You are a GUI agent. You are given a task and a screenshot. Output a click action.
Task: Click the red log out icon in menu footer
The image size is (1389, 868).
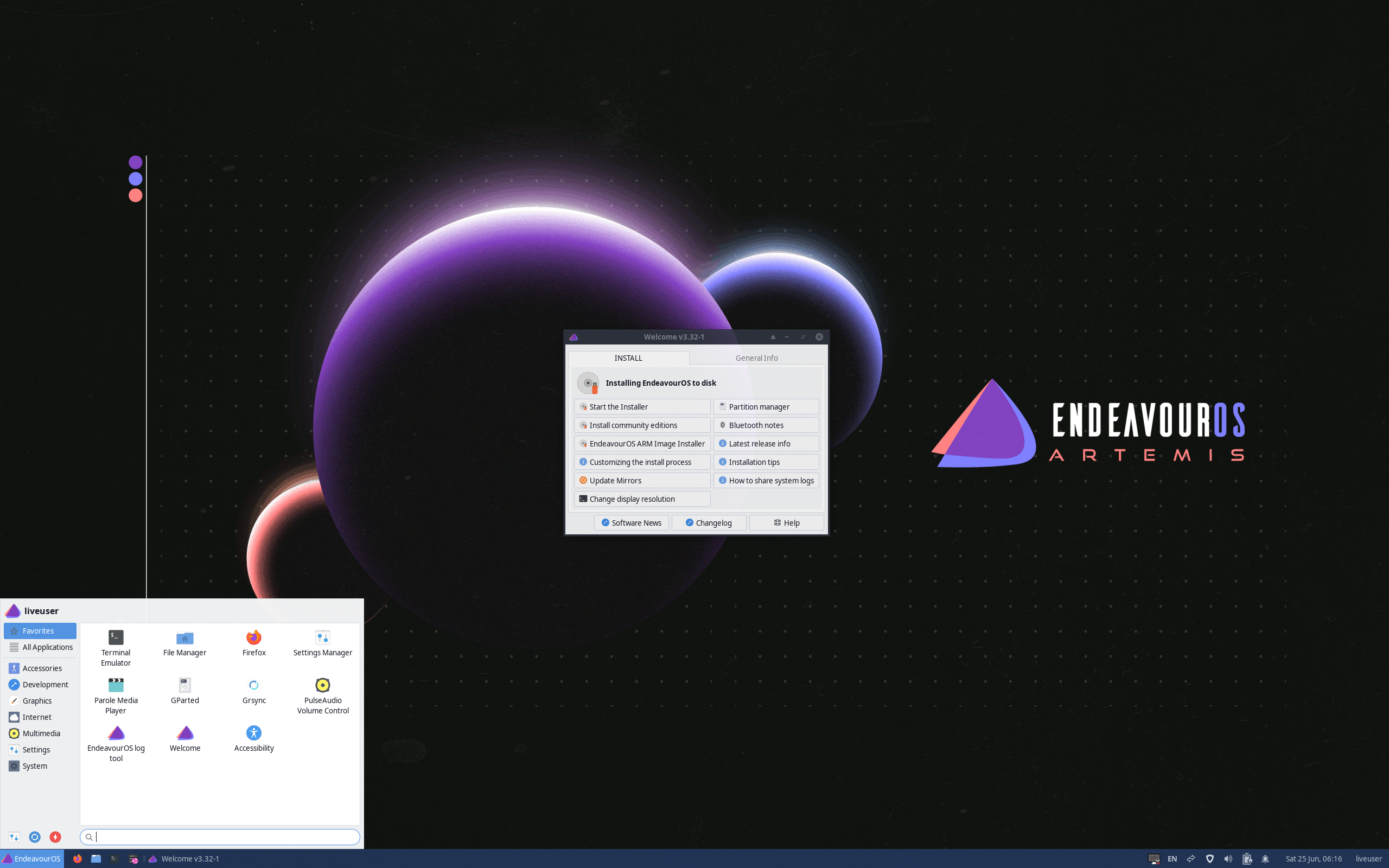click(55, 837)
